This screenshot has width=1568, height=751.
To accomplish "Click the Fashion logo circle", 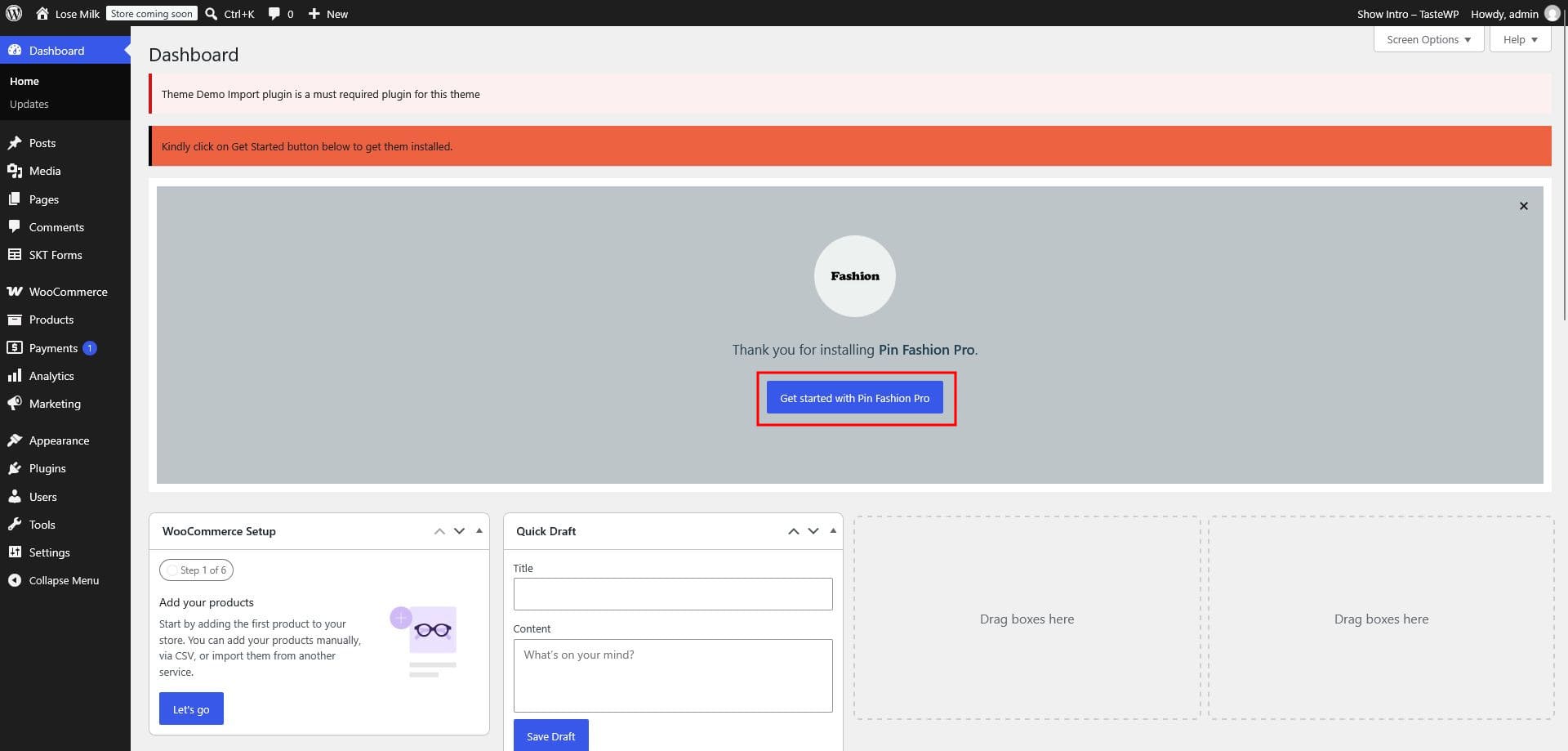I will [x=854, y=276].
